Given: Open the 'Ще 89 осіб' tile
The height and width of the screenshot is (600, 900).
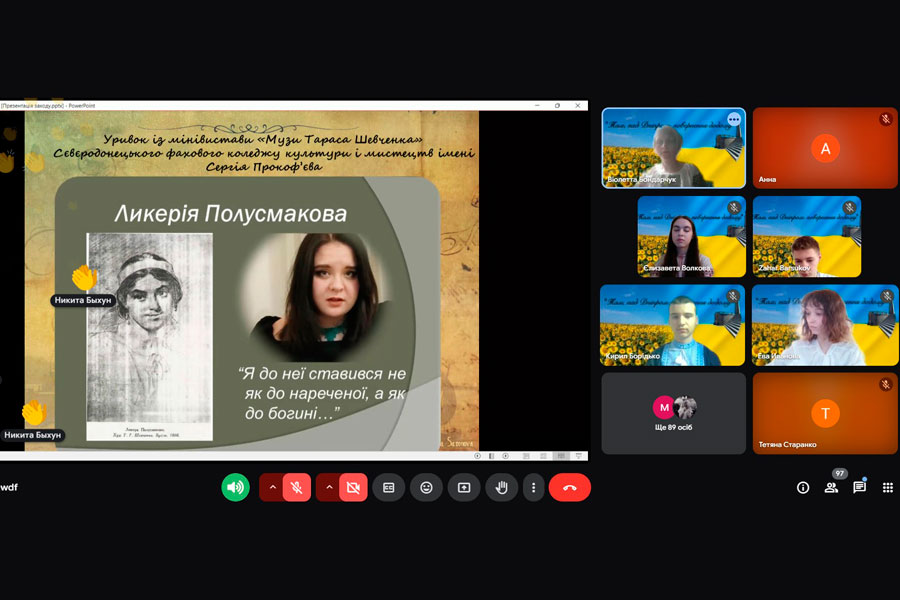Looking at the screenshot, I should pos(673,413).
